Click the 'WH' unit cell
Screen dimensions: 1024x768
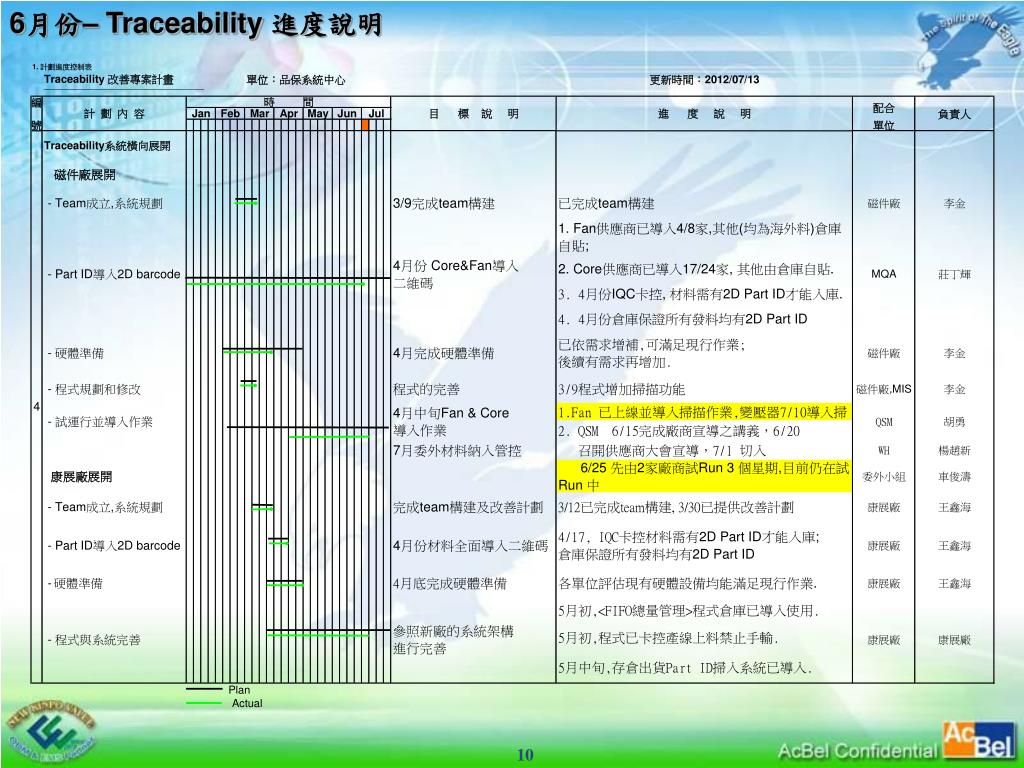pos(884,451)
